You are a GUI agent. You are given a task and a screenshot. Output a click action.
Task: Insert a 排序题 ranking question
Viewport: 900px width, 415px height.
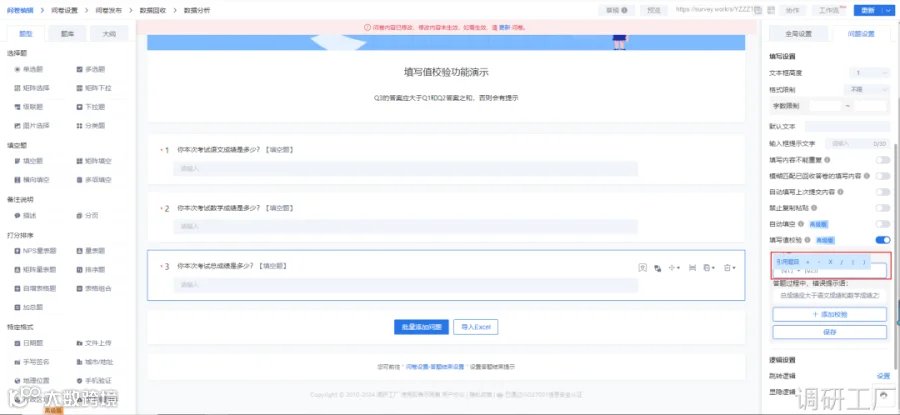[x=91, y=269]
